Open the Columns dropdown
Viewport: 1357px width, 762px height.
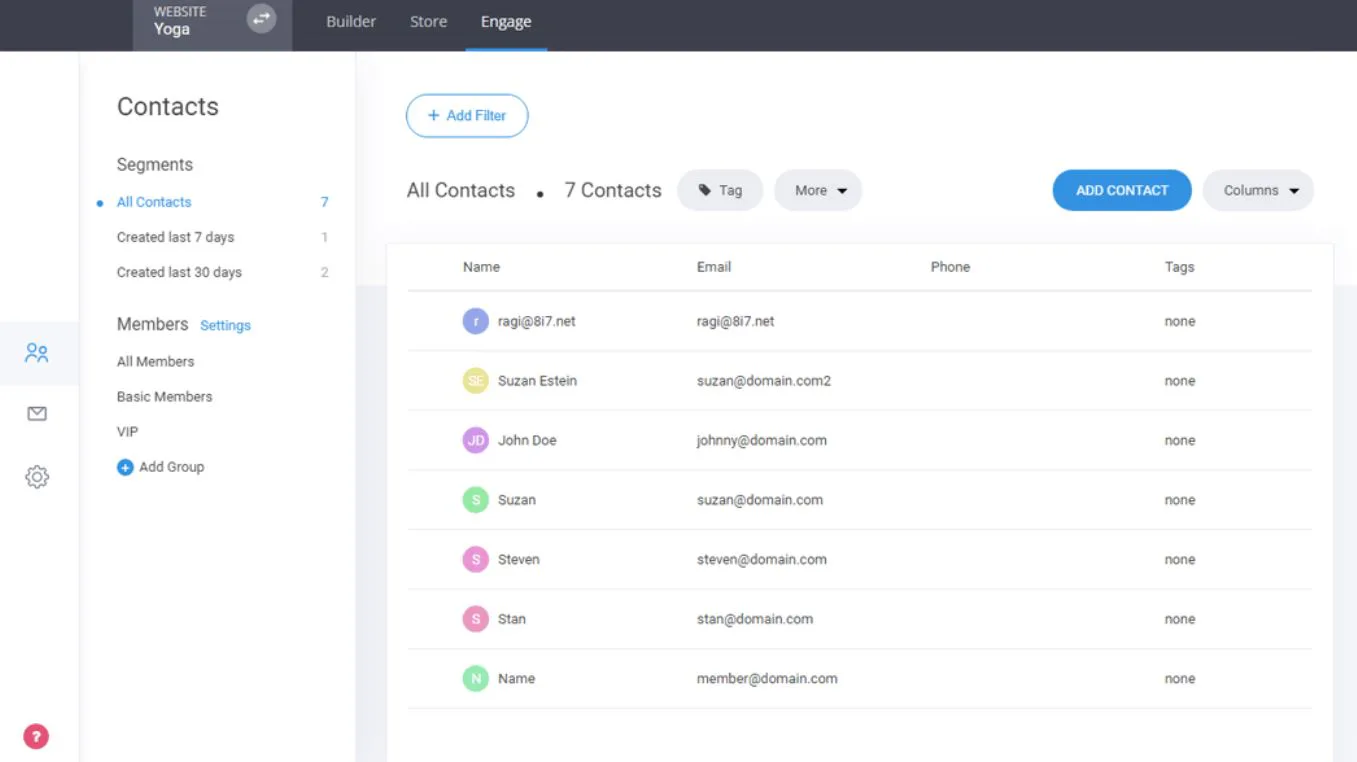[x=1258, y=190]
